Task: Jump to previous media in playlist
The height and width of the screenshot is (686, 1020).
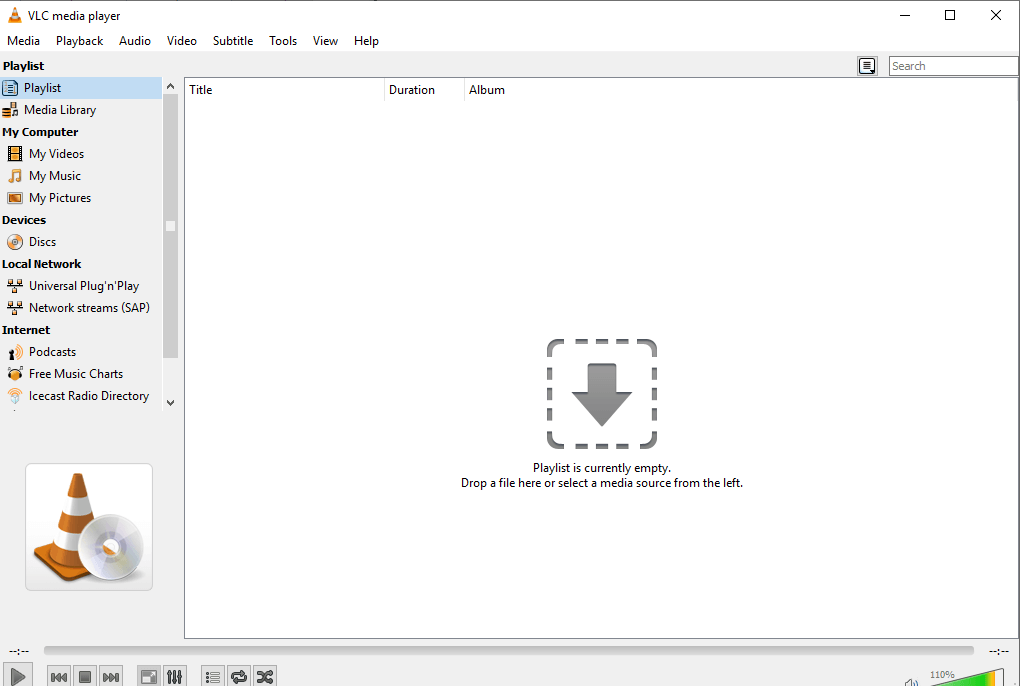Action: [x=59, y=677]
